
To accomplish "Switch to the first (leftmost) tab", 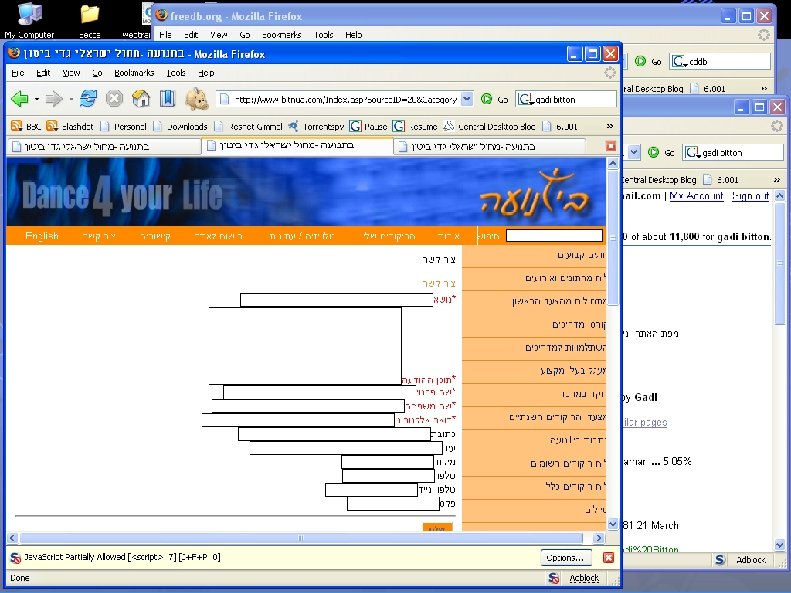I will pos(103,146).
